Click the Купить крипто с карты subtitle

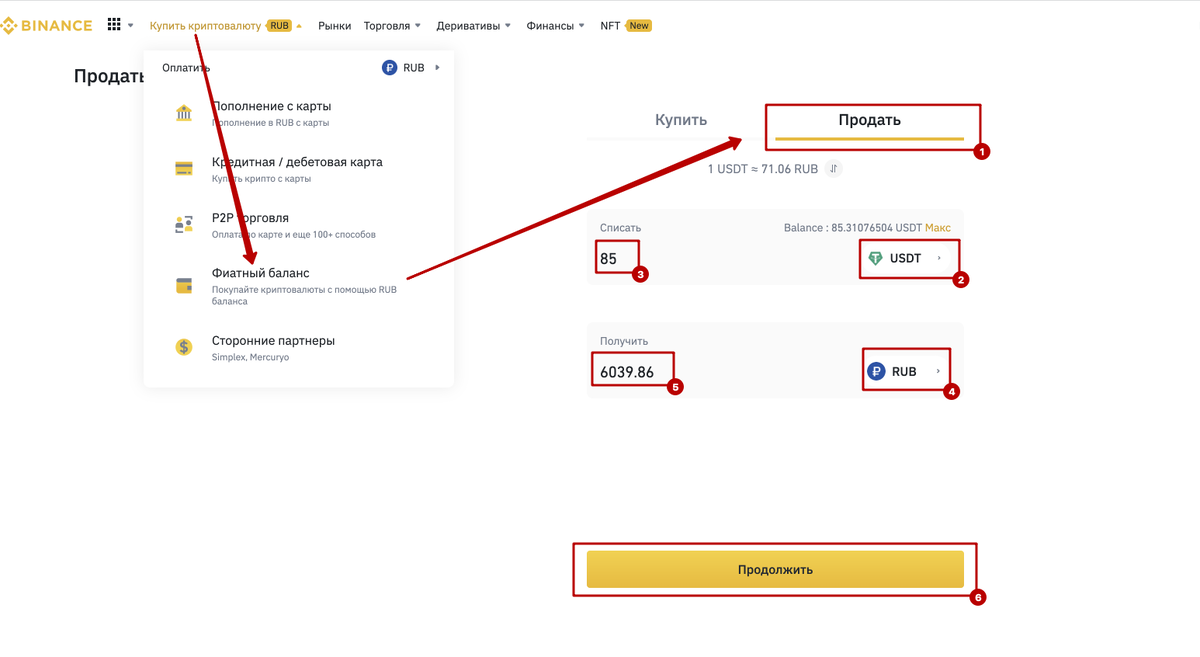[x=261, y=178]
